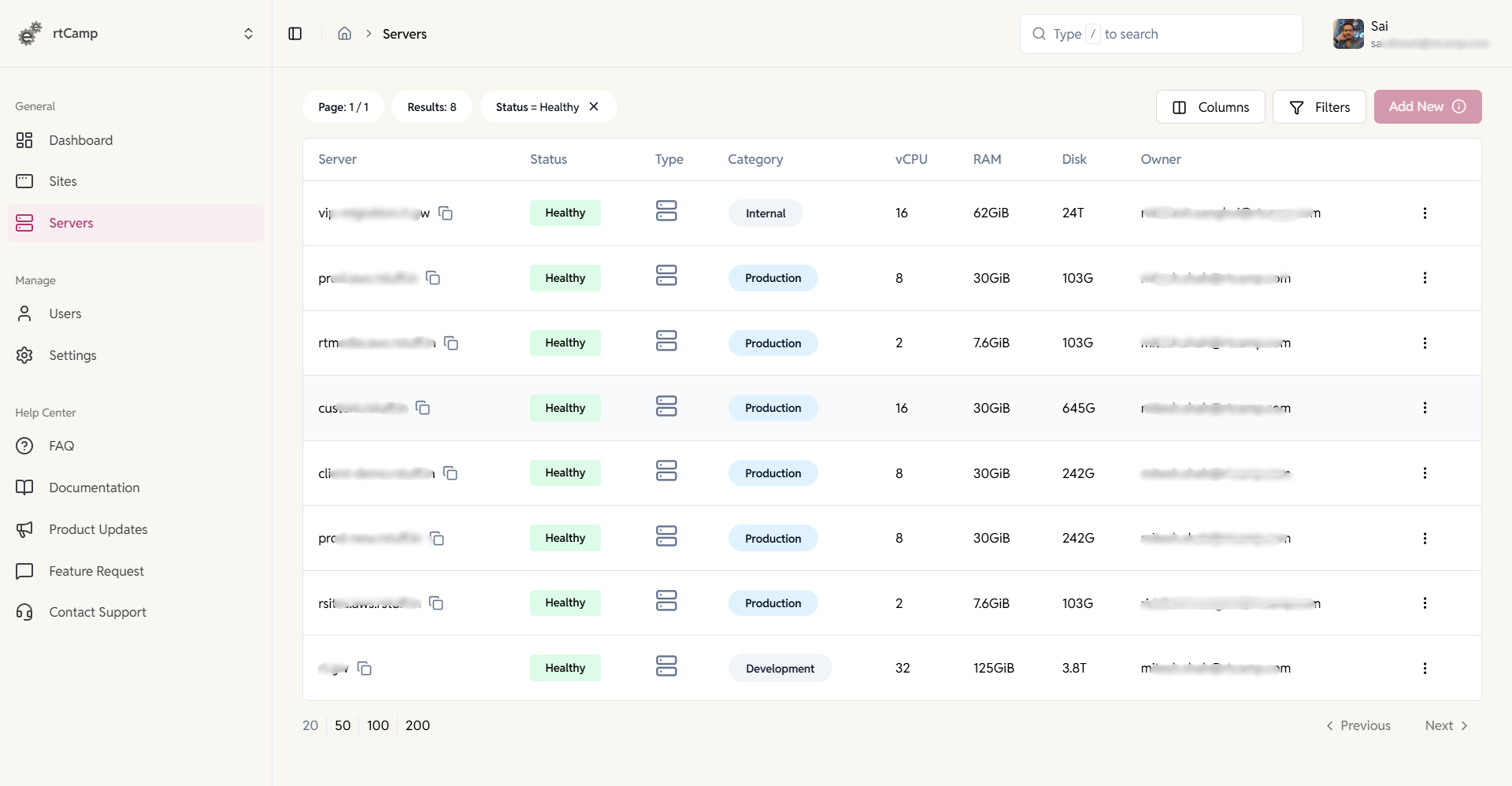Open the Dashboard section
1512x786 pixels.
click(81, 140)
